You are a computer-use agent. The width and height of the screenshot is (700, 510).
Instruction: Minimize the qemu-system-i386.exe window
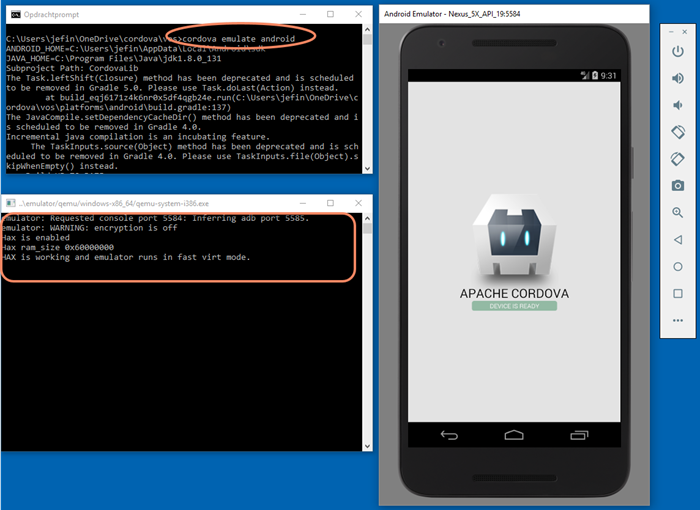[303, 203]
